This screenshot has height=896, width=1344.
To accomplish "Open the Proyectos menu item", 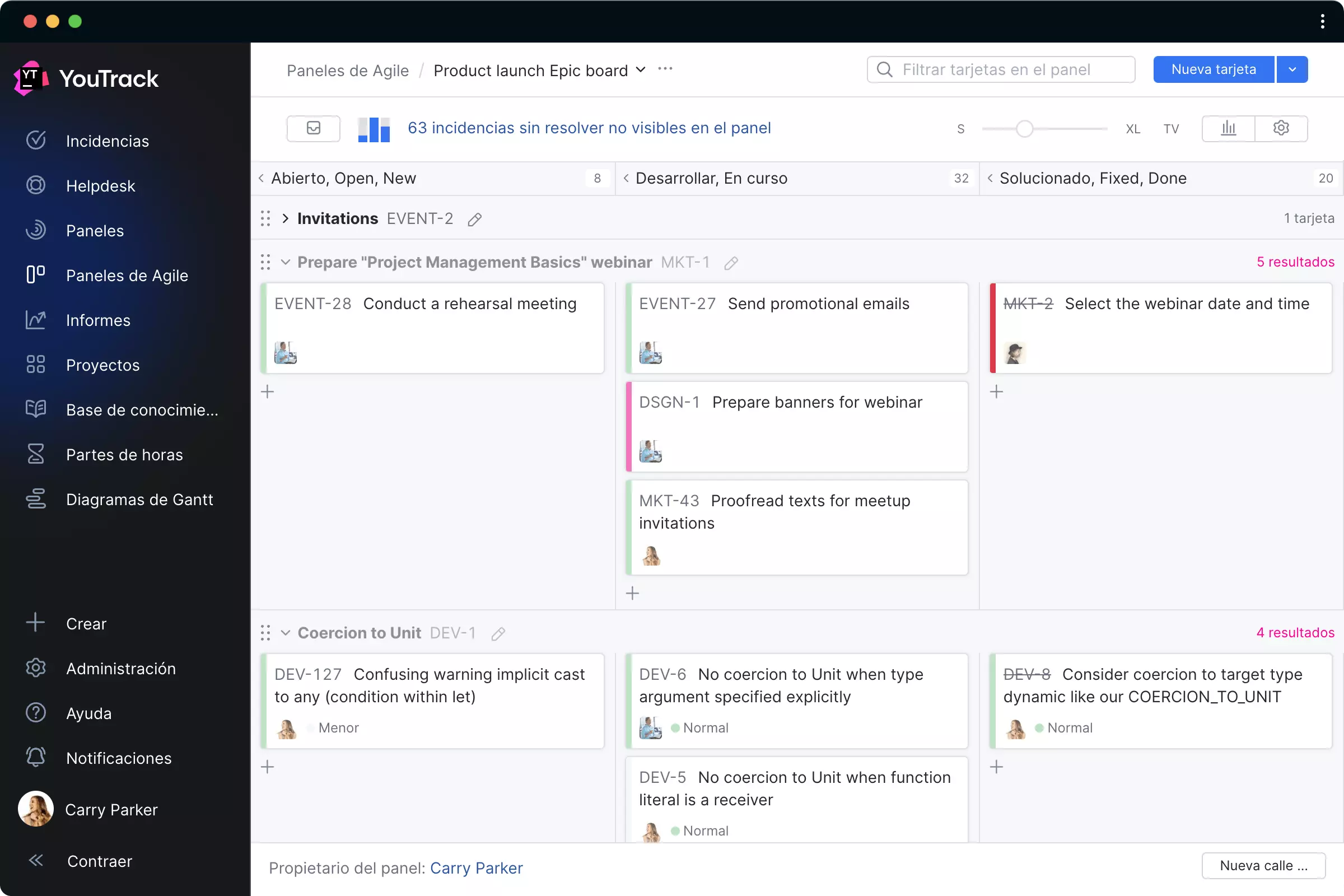I will click(x=103, y=364).
